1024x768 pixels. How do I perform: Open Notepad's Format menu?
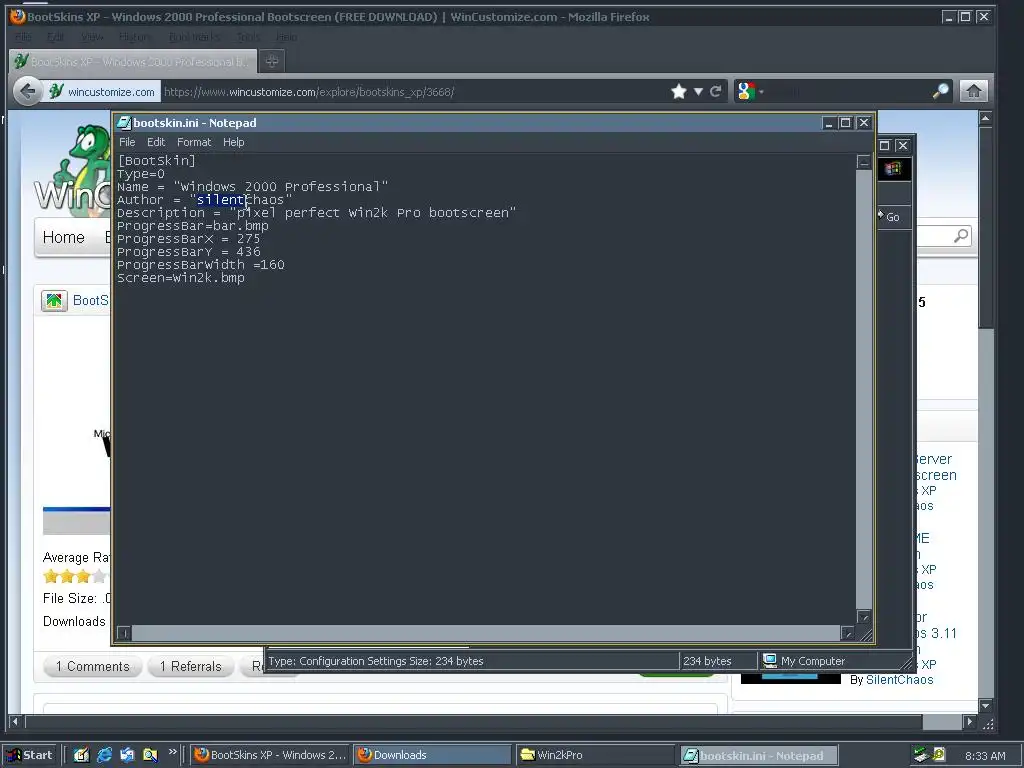194,142
